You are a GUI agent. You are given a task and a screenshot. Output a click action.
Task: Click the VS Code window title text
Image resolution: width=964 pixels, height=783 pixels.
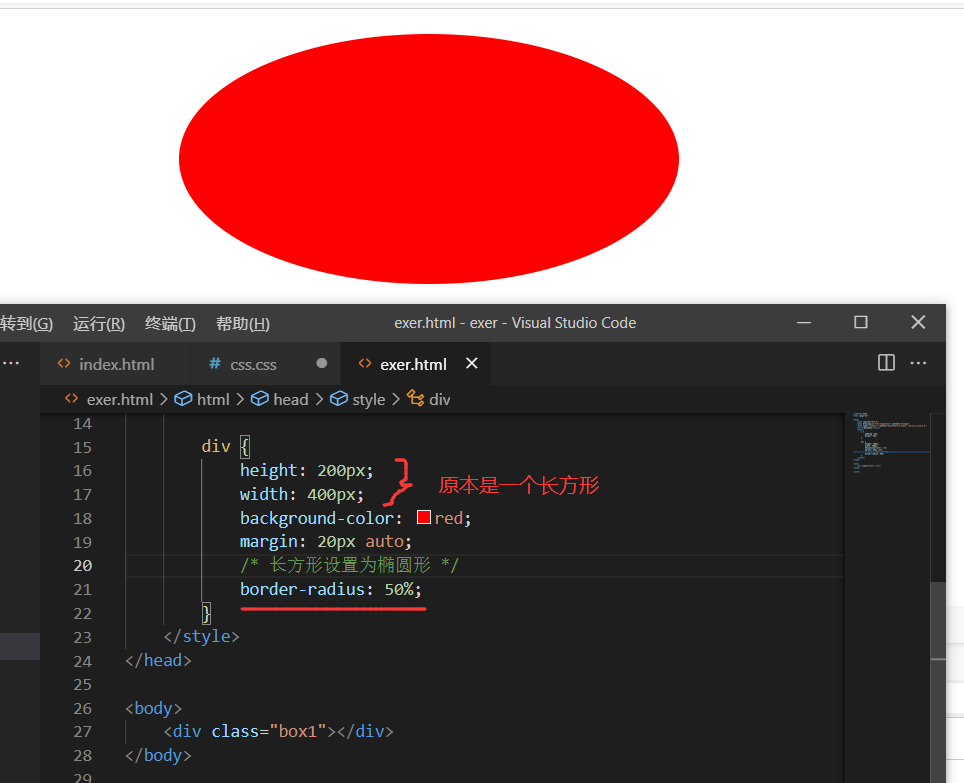click(515, 323)
